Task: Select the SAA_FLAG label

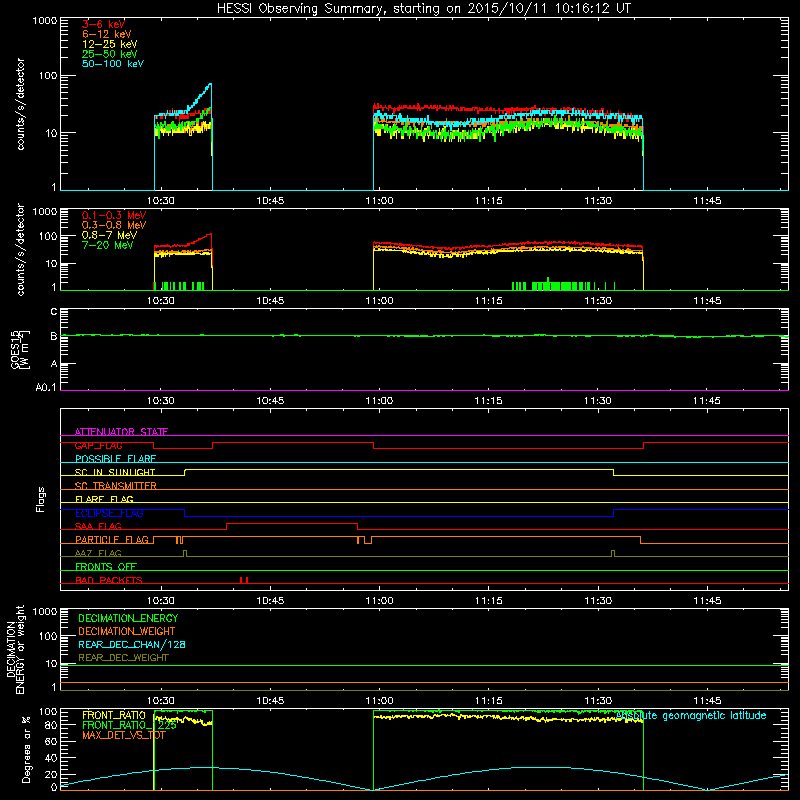Action: pos(98,526)
